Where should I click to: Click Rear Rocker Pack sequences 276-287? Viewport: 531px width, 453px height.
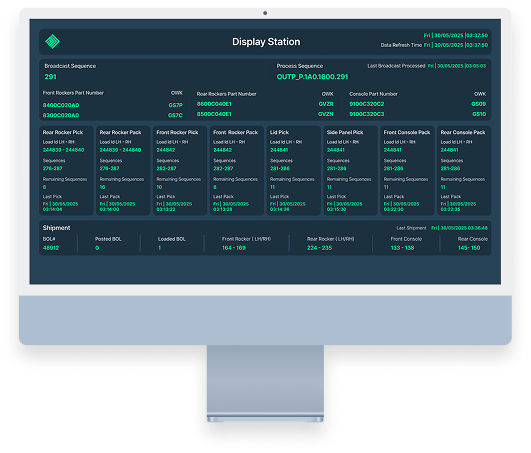tap(109, 168)
